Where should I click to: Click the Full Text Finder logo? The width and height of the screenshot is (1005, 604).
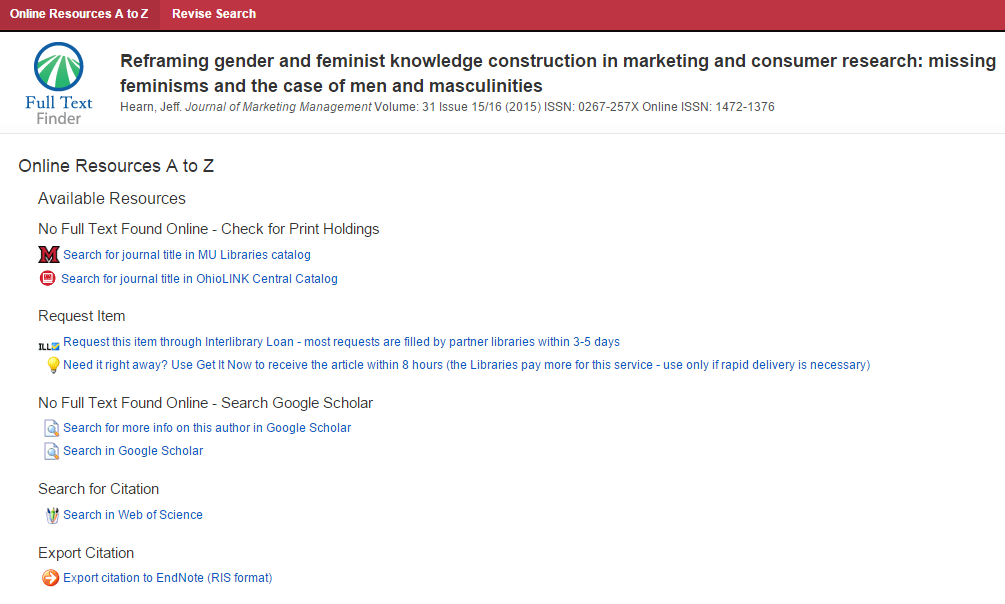click(58, 84)
